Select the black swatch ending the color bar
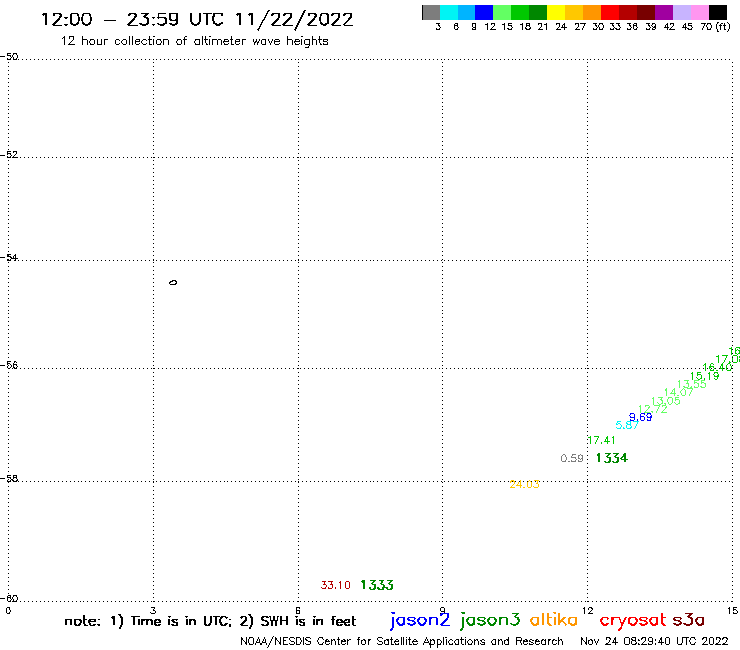 tap(718, 12)
